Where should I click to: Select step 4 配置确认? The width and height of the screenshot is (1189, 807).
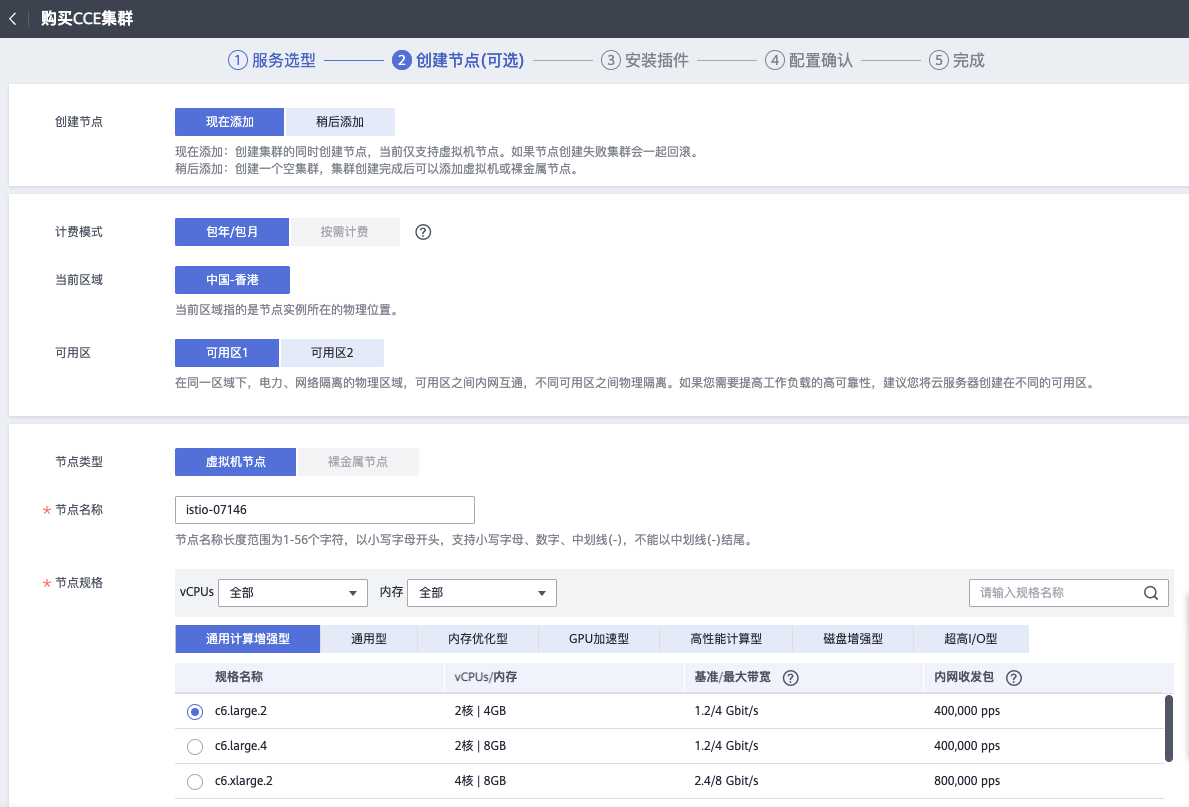pyautogui.click(x=809, y=60)
